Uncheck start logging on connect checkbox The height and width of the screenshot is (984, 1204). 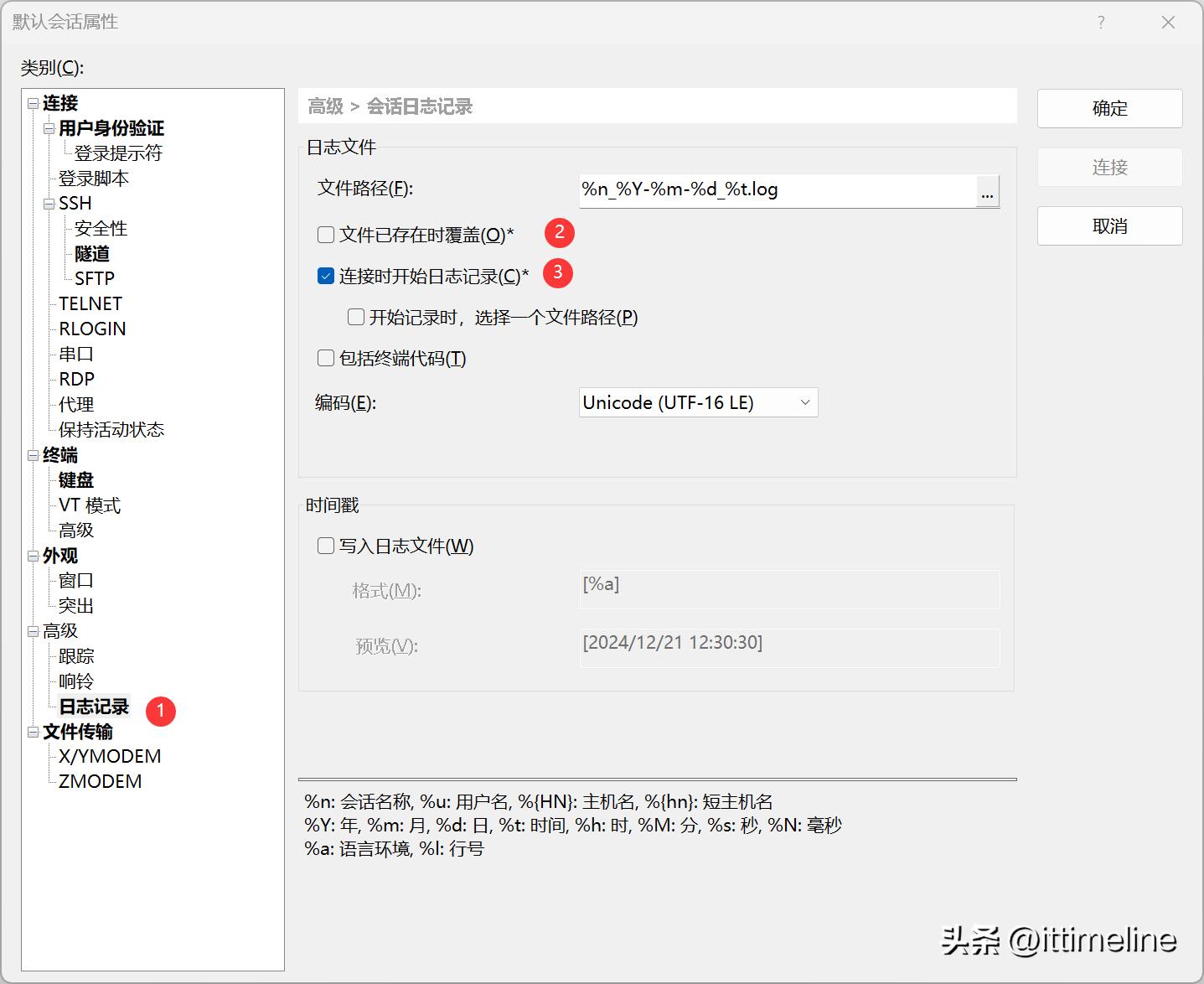click(326, 276)
